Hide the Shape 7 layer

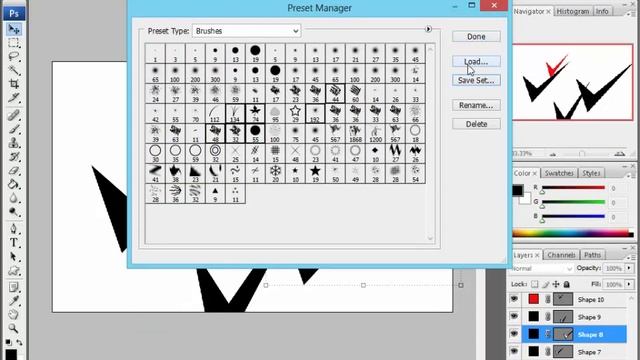click(x=514, y=351)
